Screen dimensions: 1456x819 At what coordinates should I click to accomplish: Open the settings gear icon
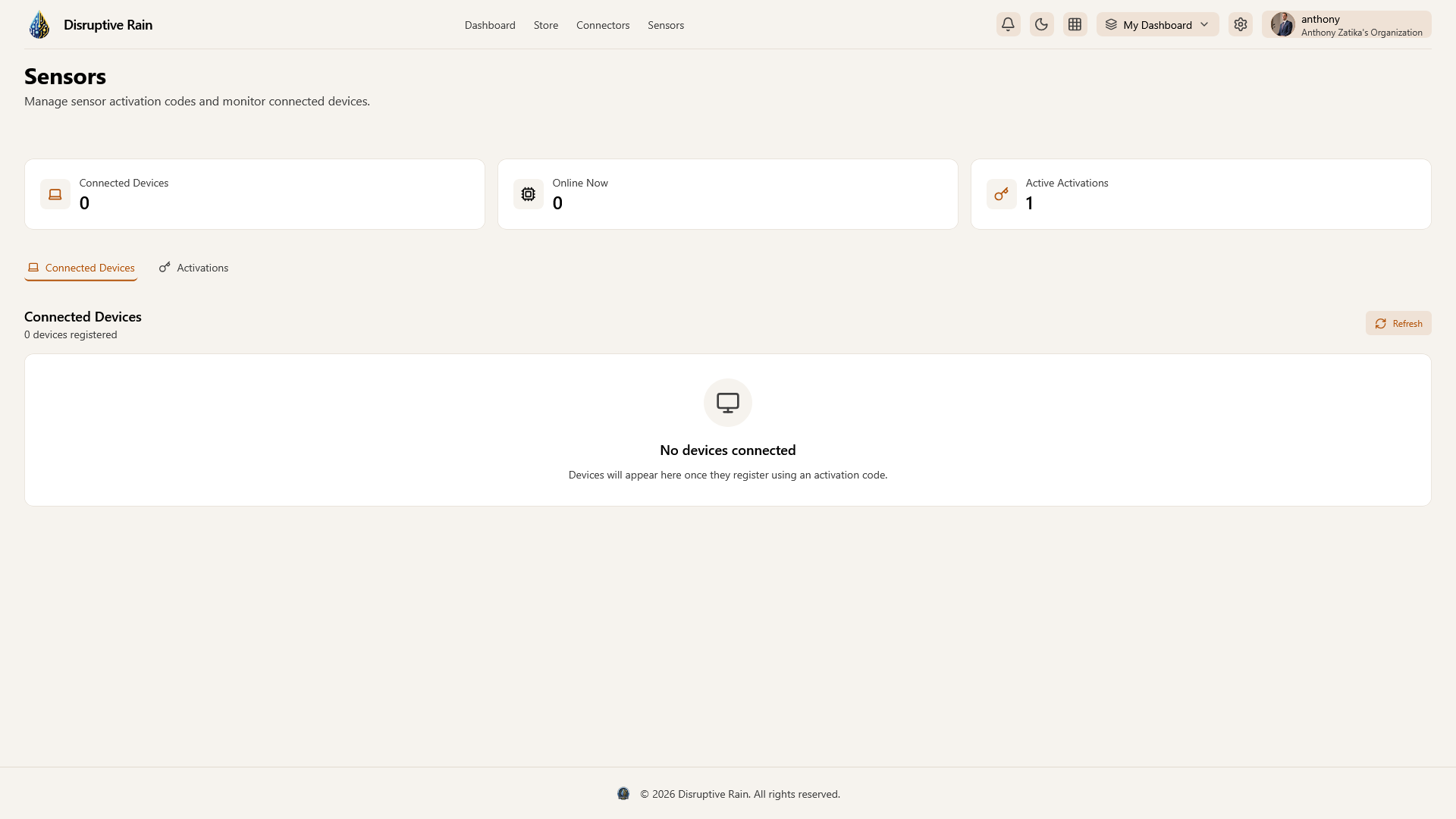(x=1240, y=25)
